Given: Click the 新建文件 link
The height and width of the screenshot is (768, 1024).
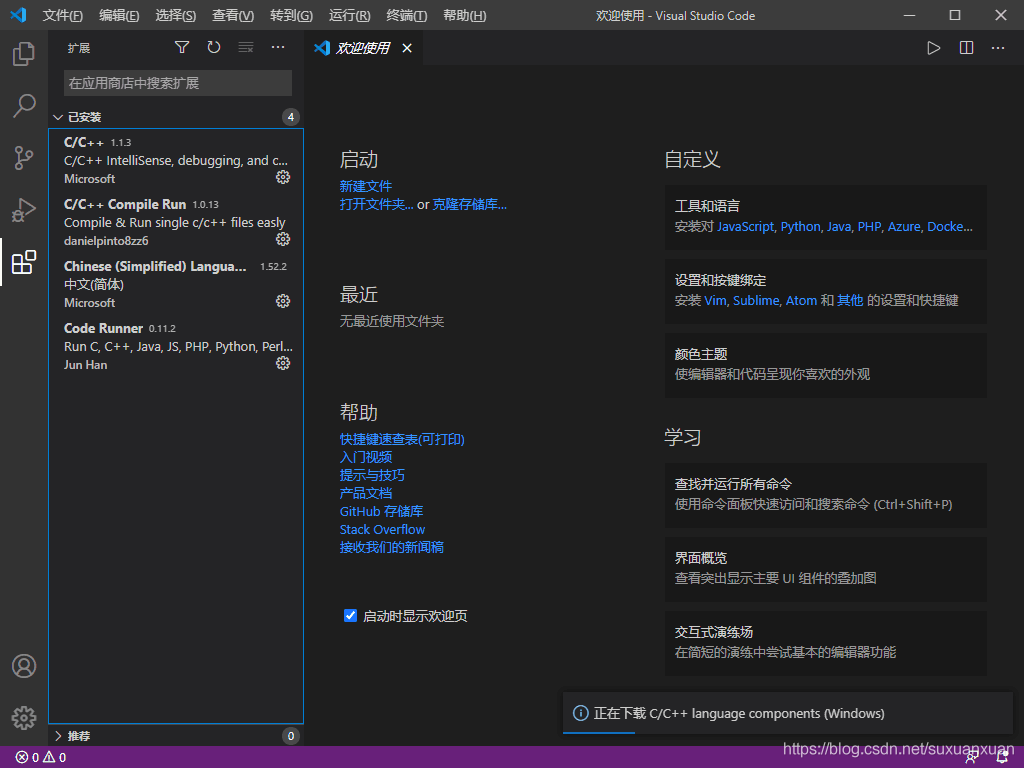Looking at the screenshot, I should (366, 186).
